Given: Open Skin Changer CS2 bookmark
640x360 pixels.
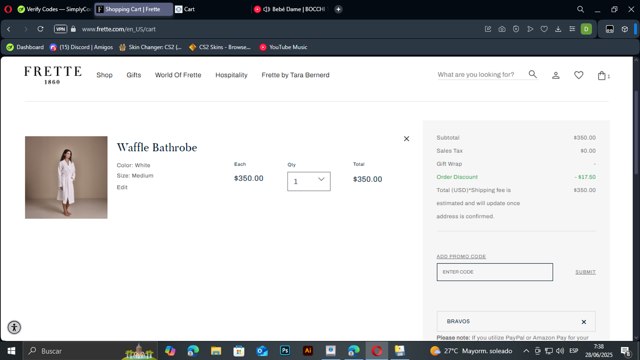Looking at the screenshot, I should pos(150,47).
